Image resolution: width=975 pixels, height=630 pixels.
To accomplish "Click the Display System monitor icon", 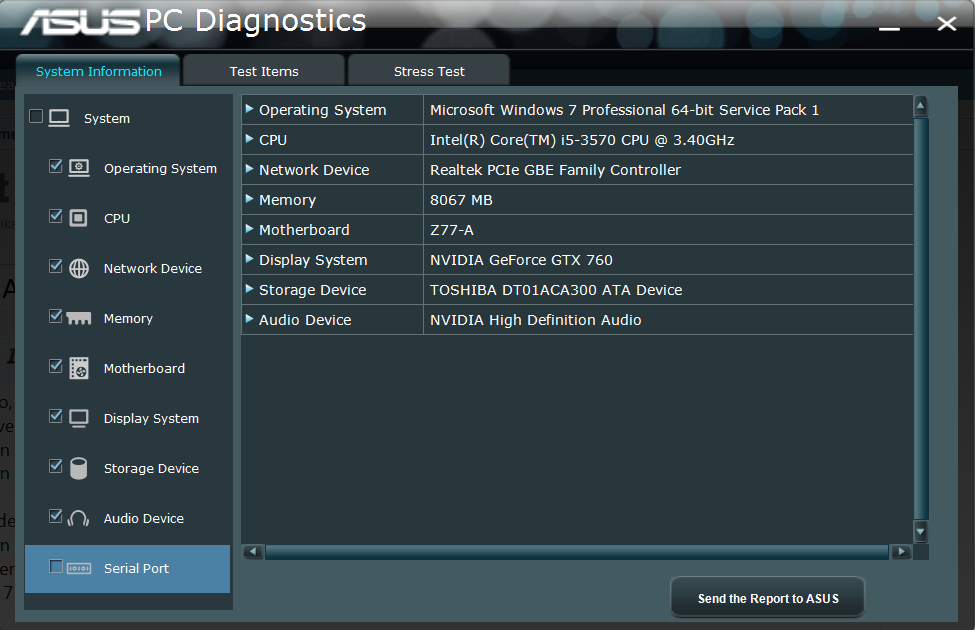I will pyautogui.click(x=79, y=418).
